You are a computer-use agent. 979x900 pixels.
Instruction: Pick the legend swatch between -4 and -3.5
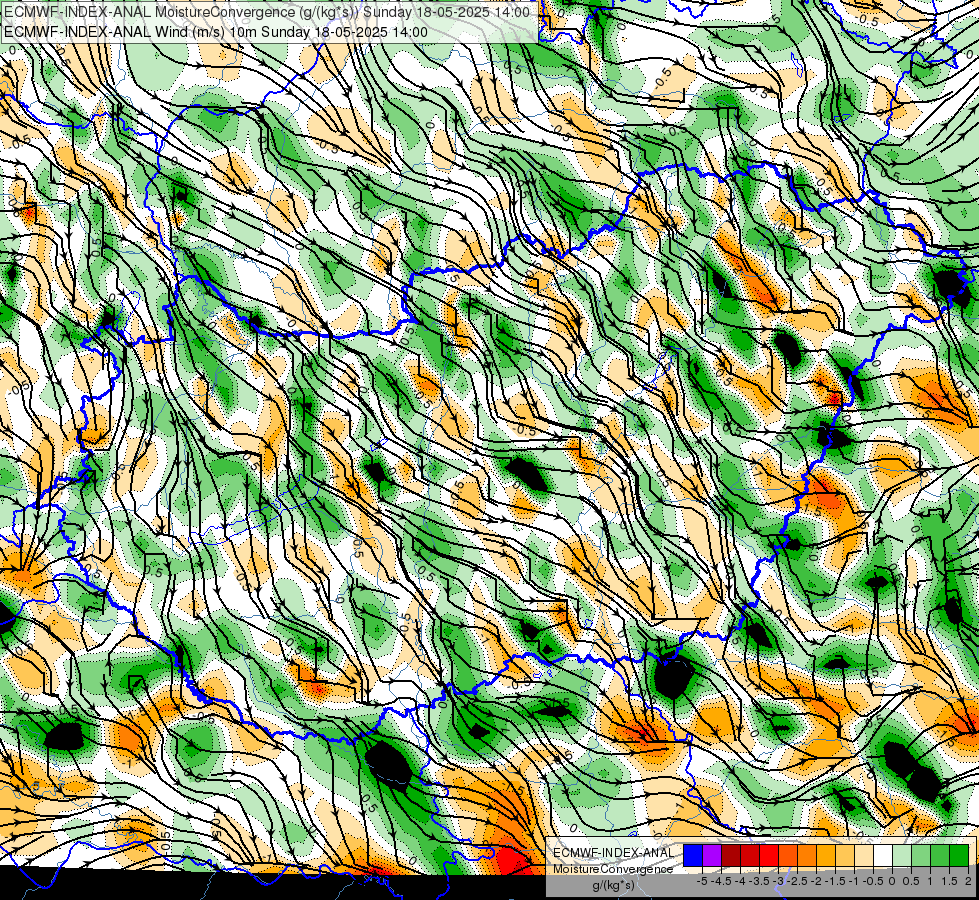pyautogui.click(x=750, y=855)
